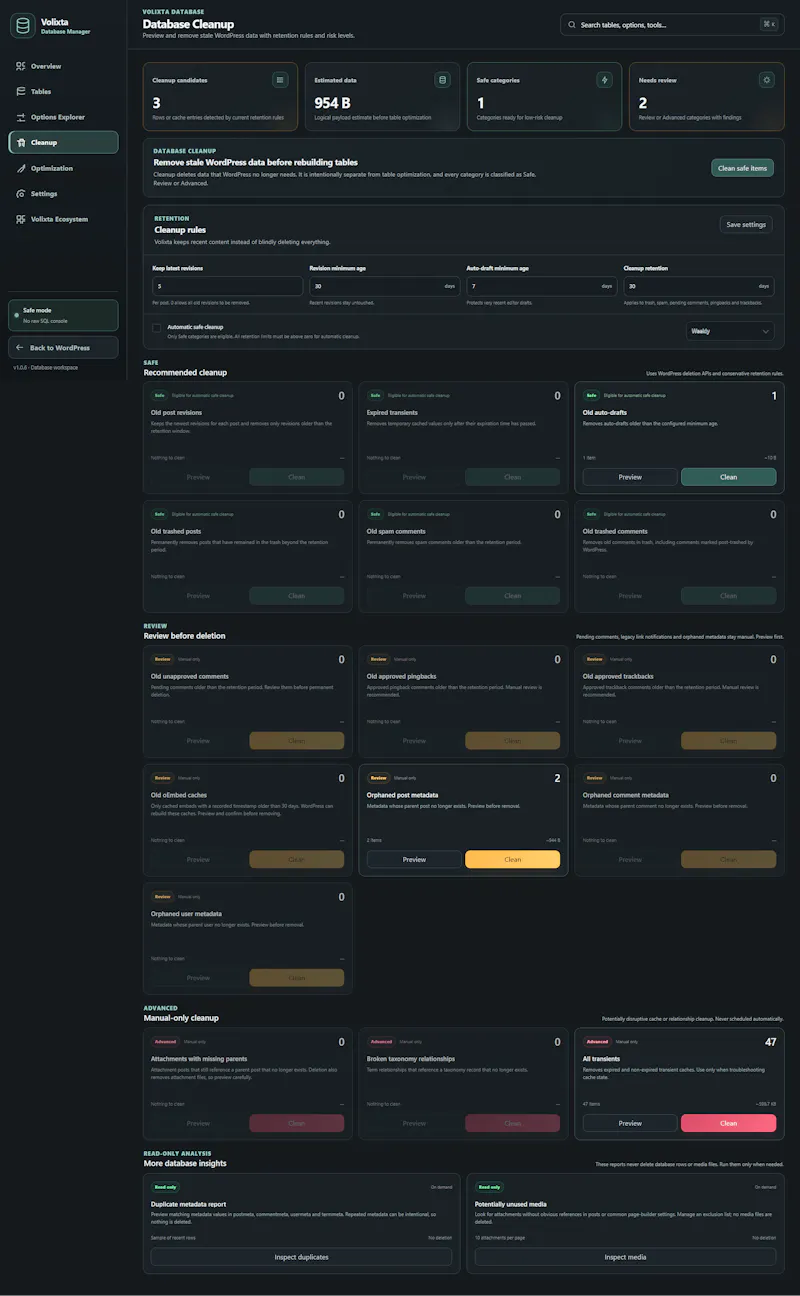Click the Safe badge on Old post revisions
The width and height of the screenshot is (800, 1296).
point(158,396)
